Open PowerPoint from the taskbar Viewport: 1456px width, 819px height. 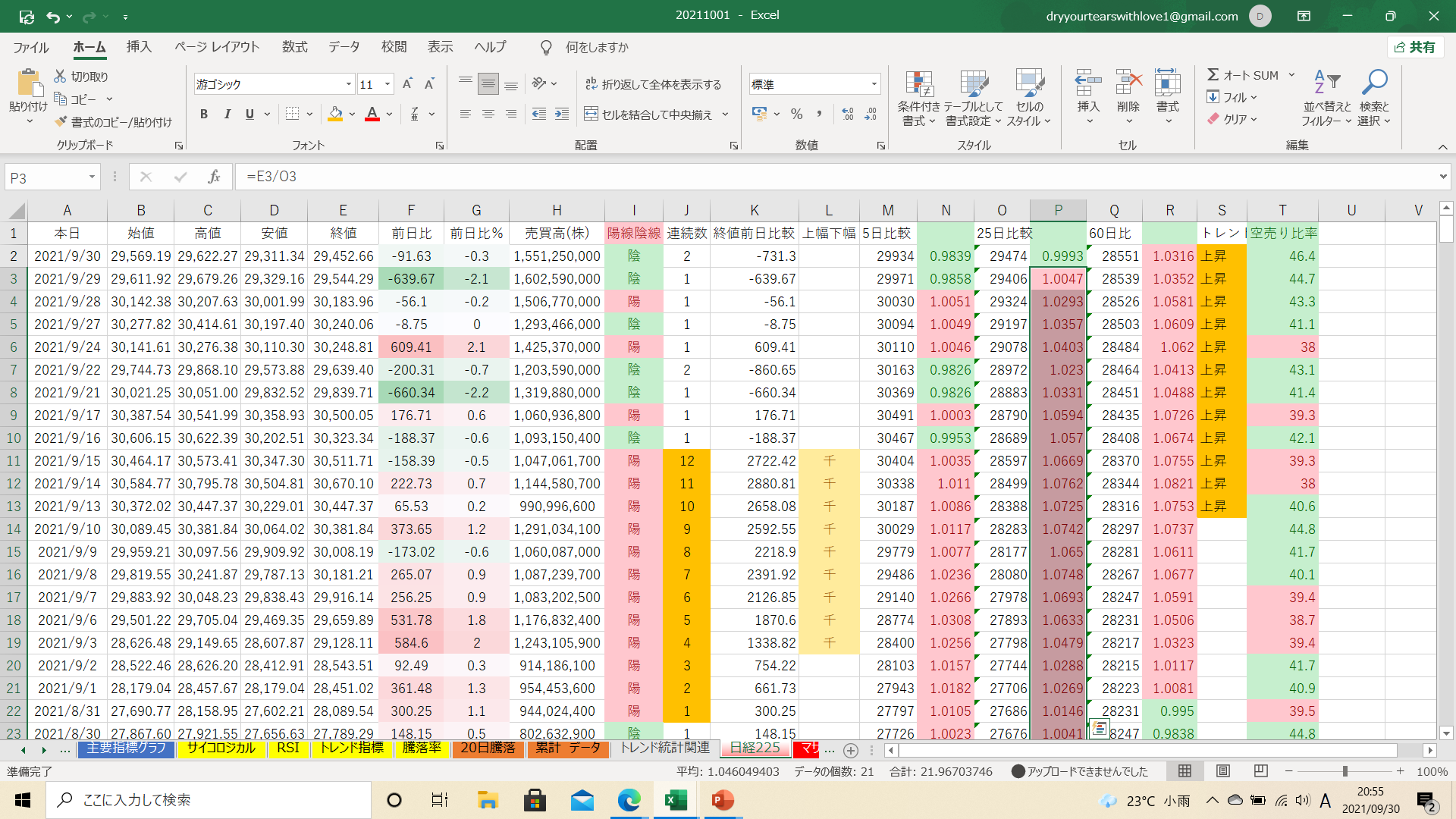click(722, 800)
